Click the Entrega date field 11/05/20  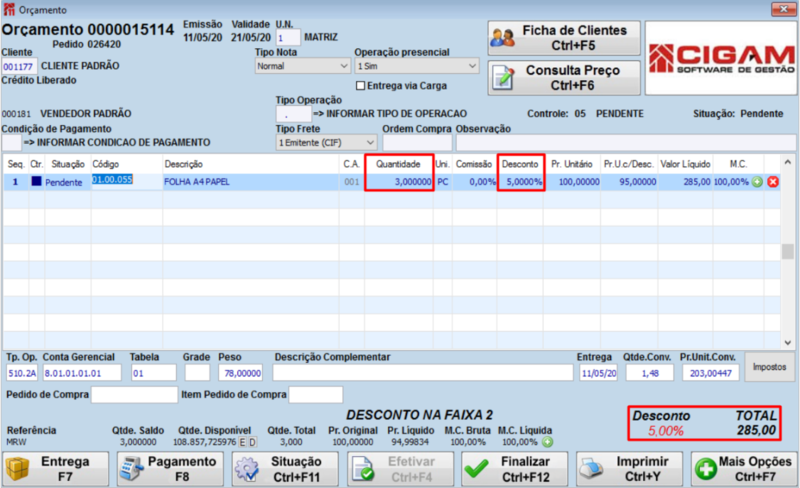pos(598,373)
